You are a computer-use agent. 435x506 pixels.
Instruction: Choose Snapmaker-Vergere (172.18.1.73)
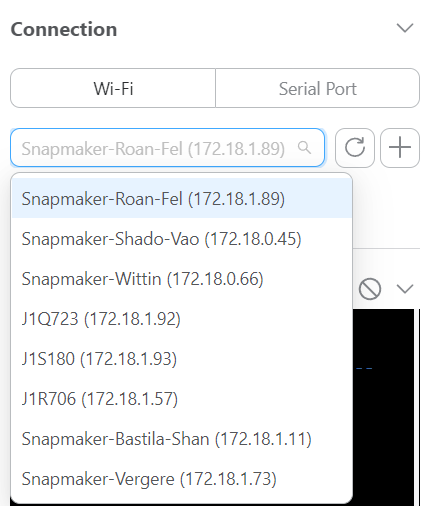pyautogui.click(x=182, y=479)
